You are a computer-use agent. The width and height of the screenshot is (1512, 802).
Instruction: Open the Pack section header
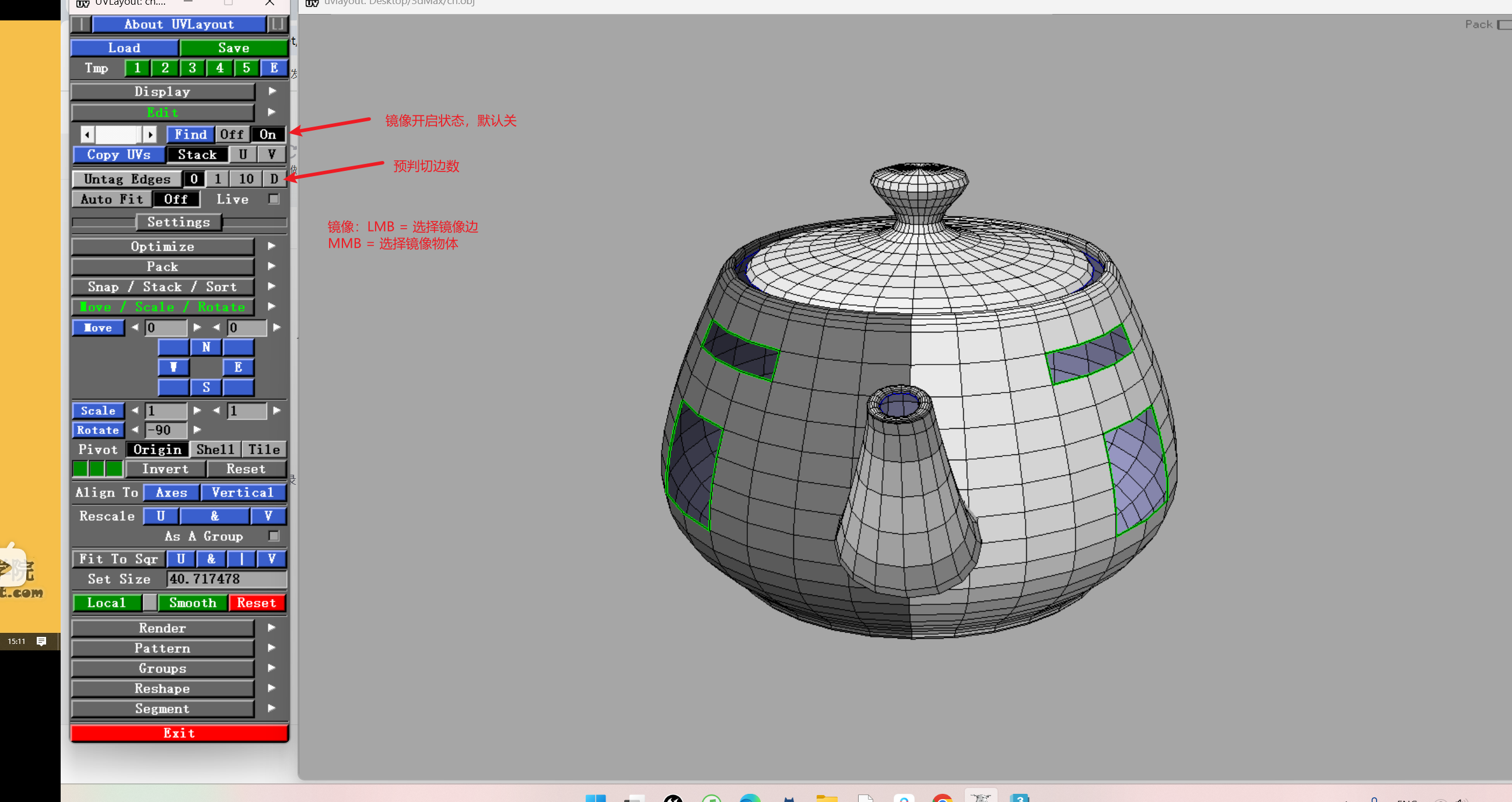pos(163,267)
